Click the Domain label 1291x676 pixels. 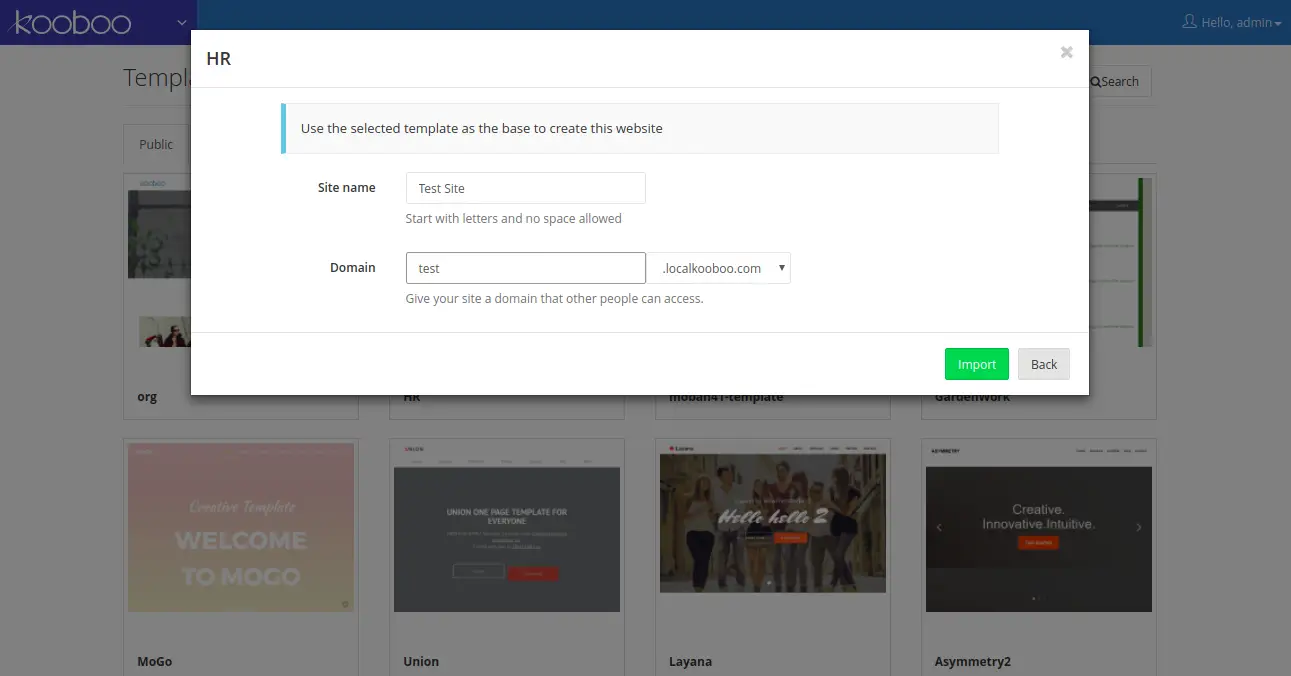pos(353,267)
